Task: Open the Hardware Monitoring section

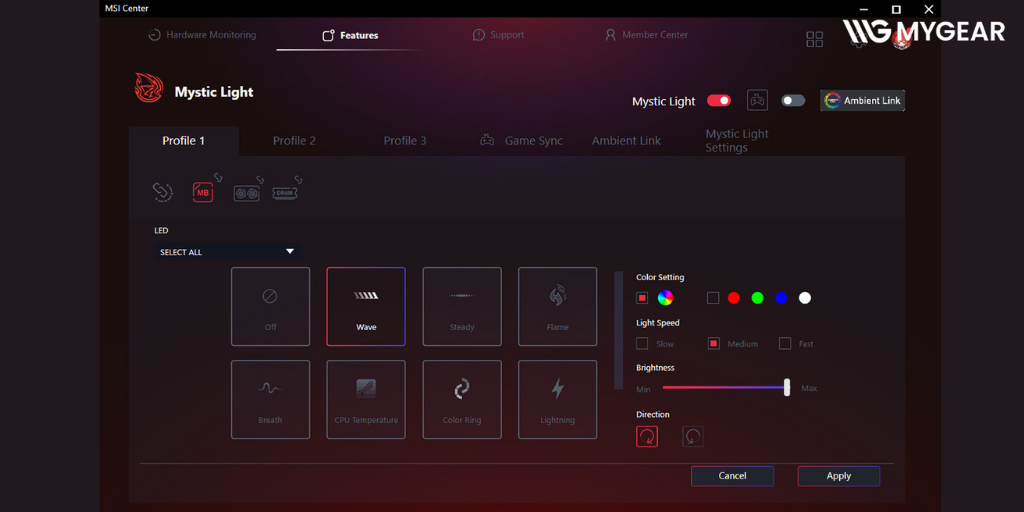Action: [x=202, y=35]
